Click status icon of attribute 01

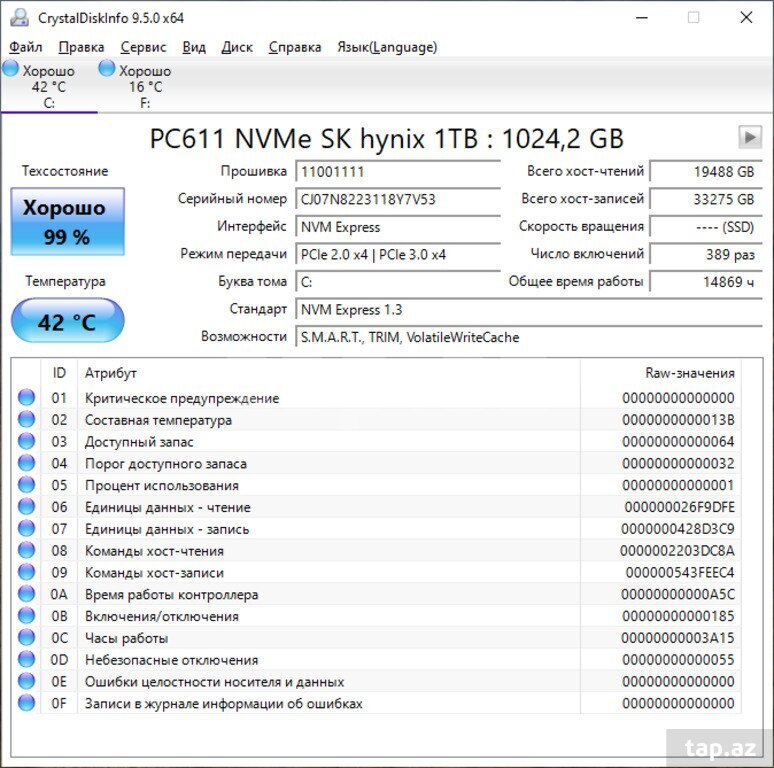point(27,397)
